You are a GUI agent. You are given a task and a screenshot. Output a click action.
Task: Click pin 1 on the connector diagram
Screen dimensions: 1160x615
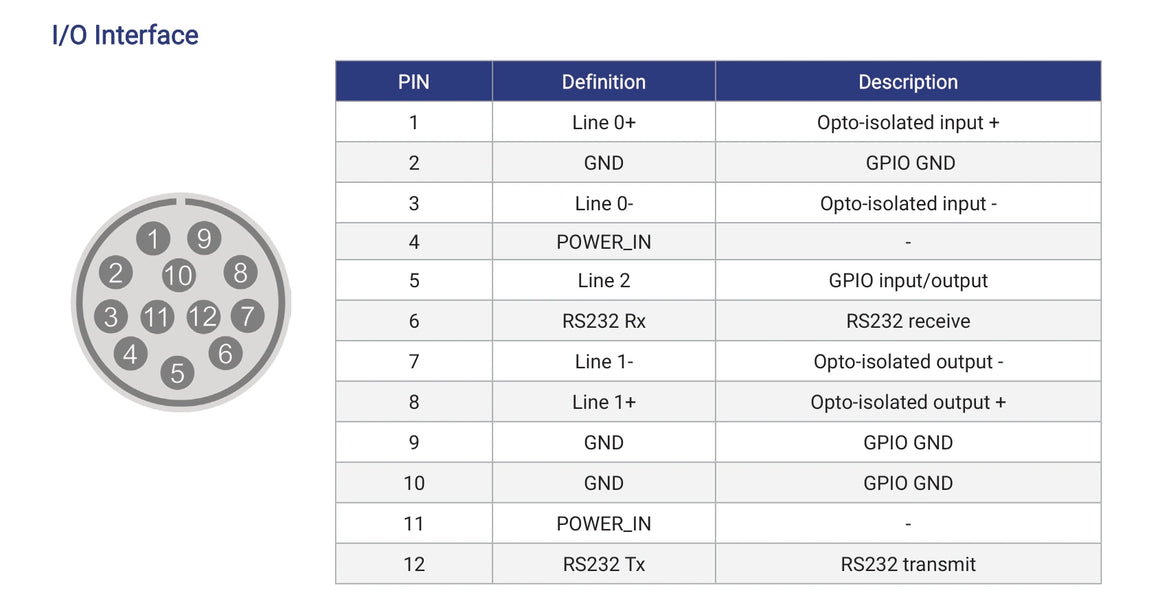[153, 238]
